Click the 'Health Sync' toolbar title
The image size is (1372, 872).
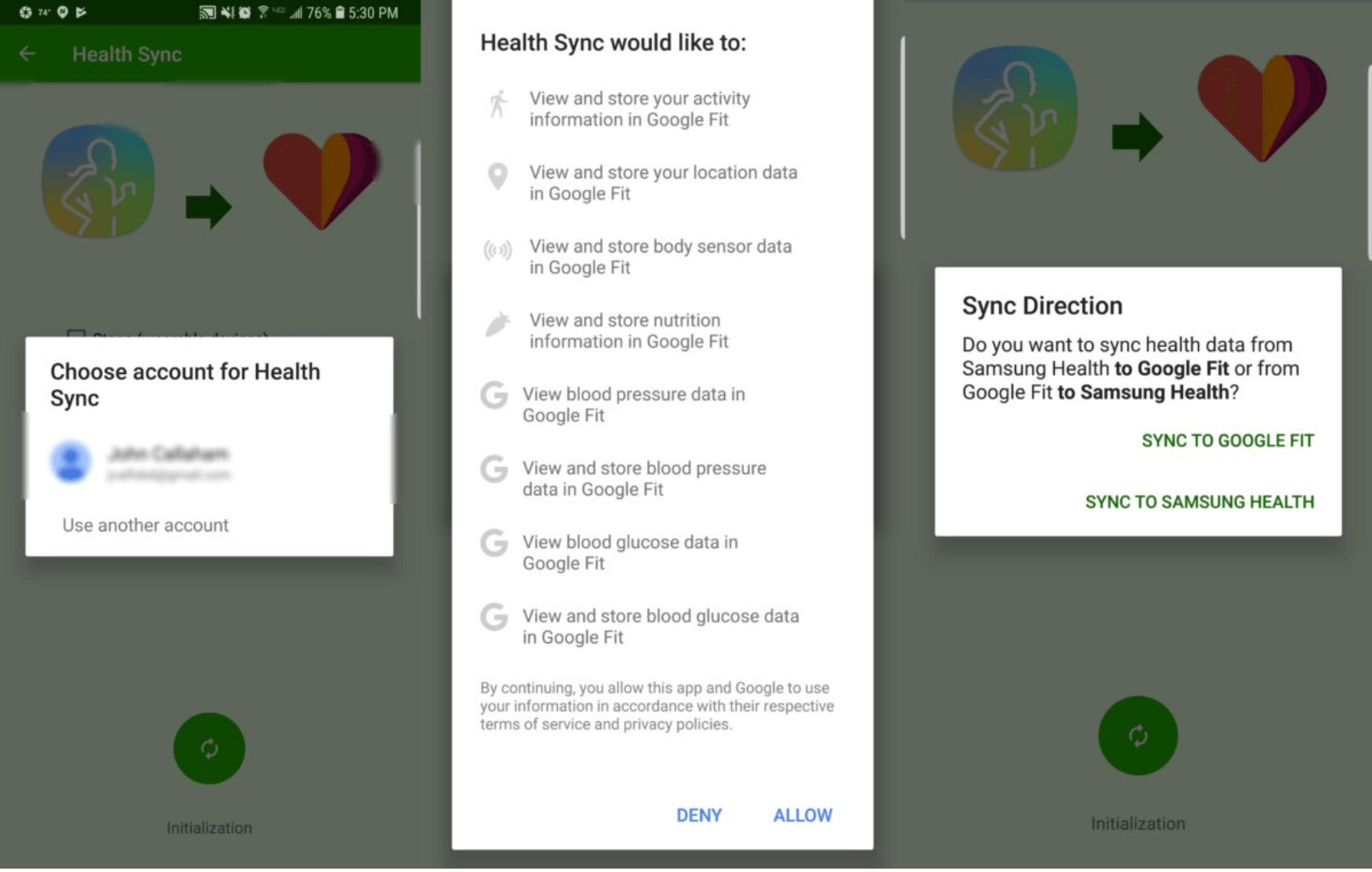click(x=126, y=54)
